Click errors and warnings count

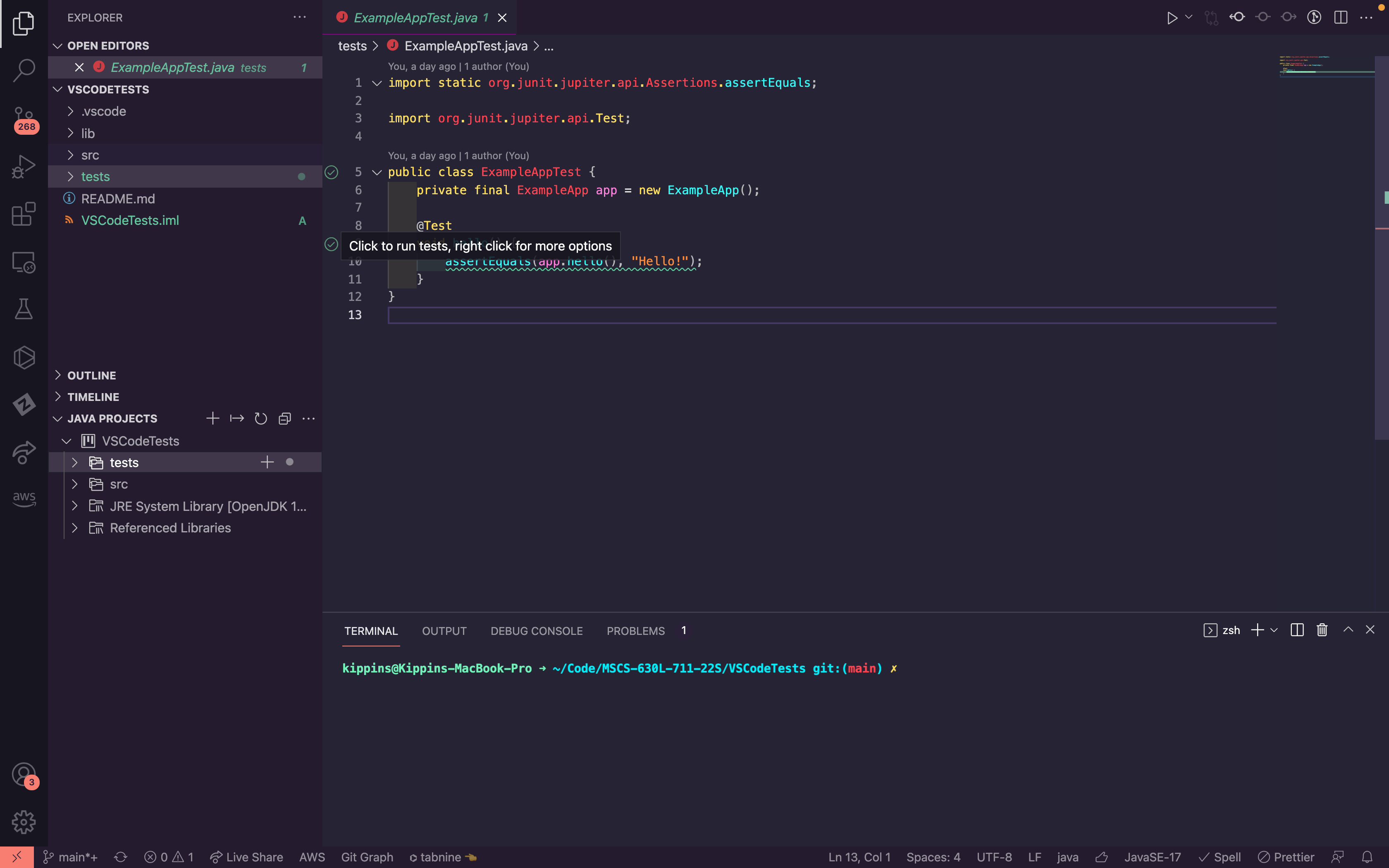[169, 857]
